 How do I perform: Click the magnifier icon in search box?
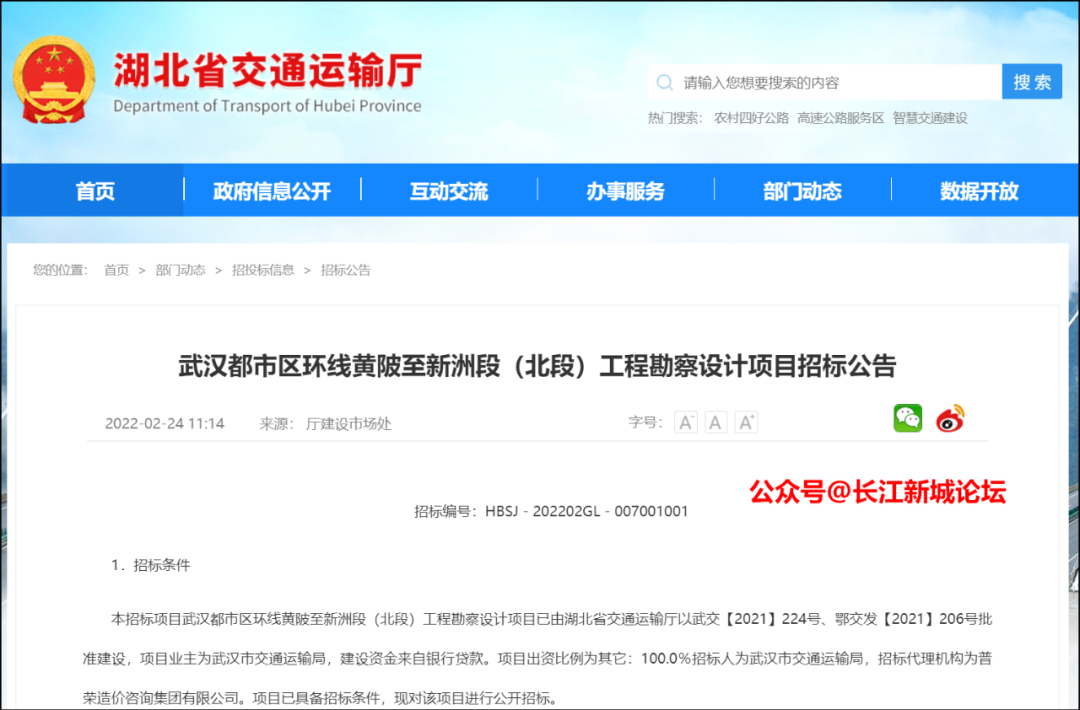tap(664, 82)
